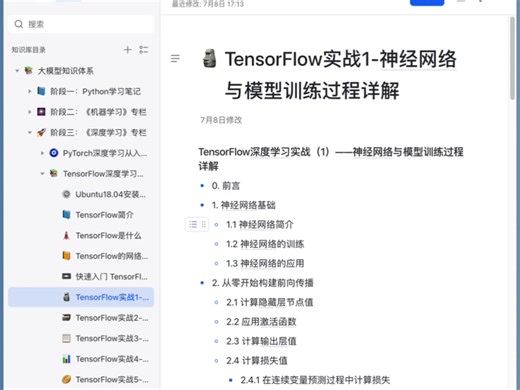The image size is (520, 390).
Task: Open TensorFlow实战5 document
Action: 112,380
